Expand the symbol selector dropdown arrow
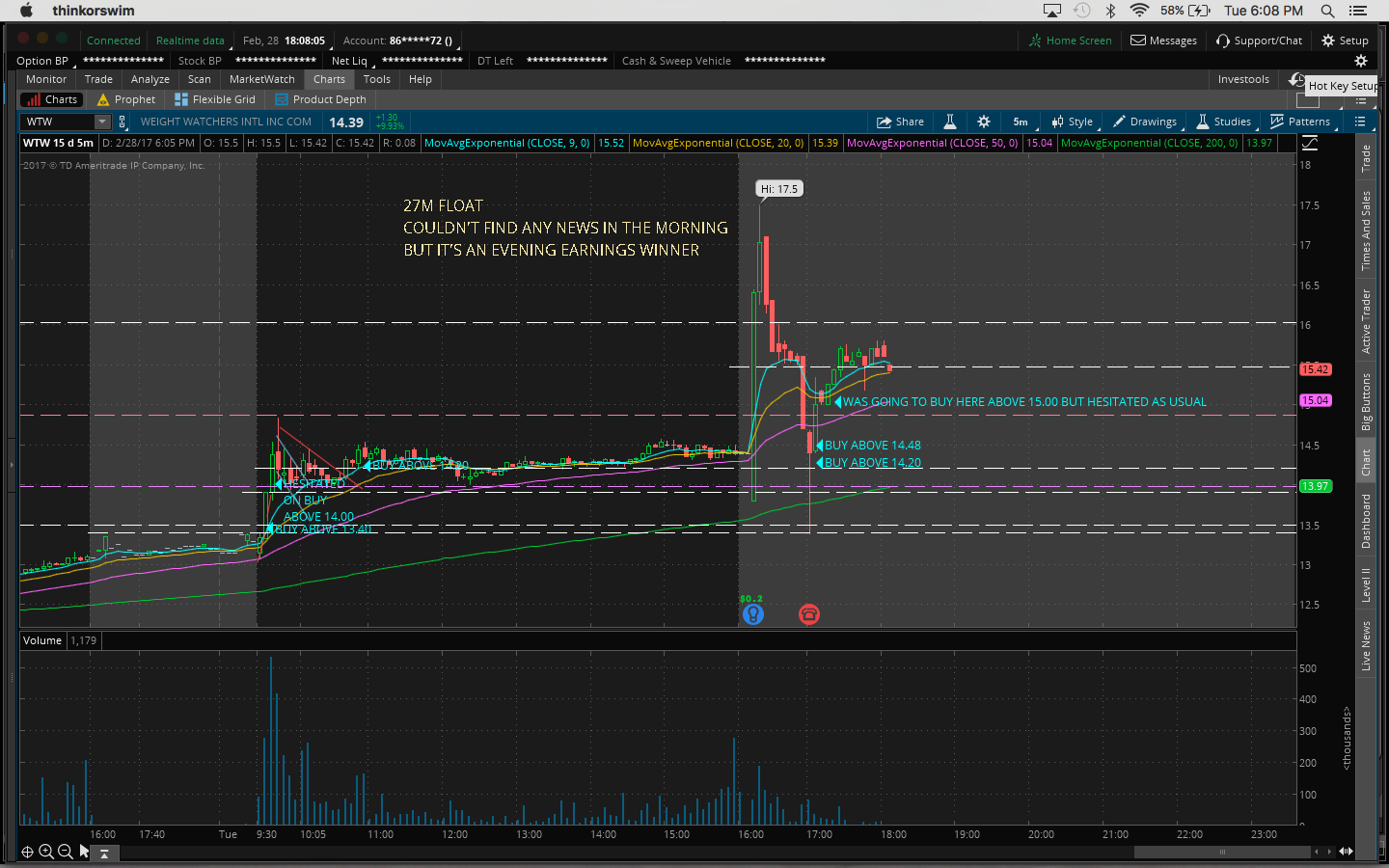Viewport: 1389px width, 868px height. click(x=102, y=122)
